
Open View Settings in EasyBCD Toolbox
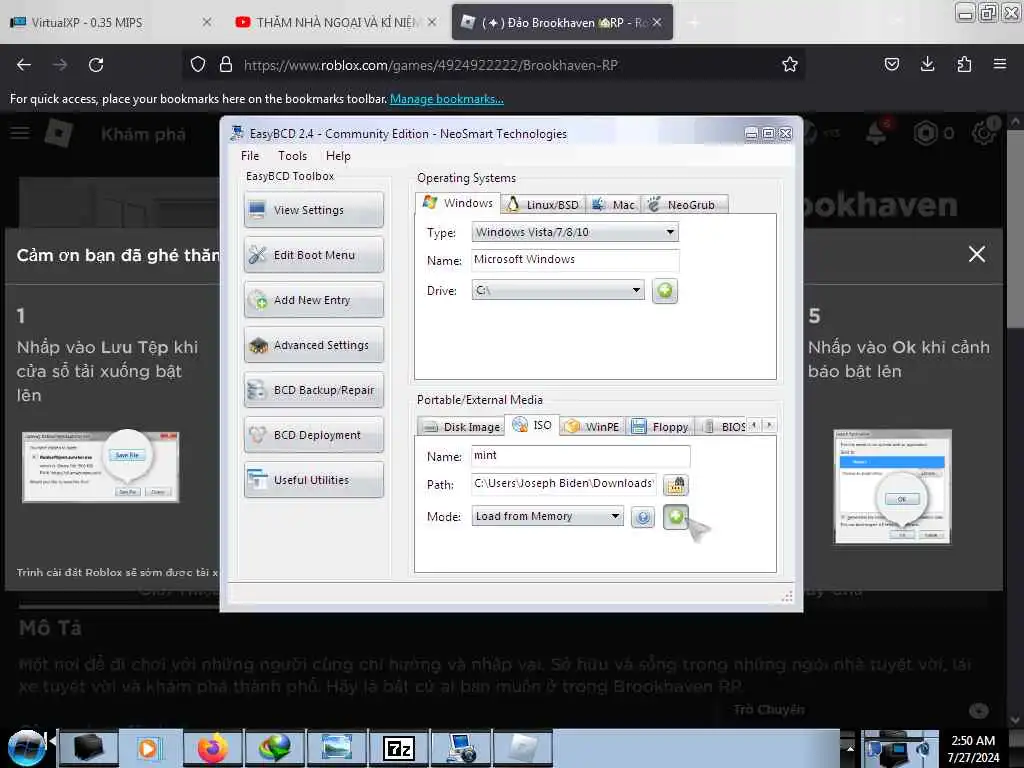click(313, 210)
